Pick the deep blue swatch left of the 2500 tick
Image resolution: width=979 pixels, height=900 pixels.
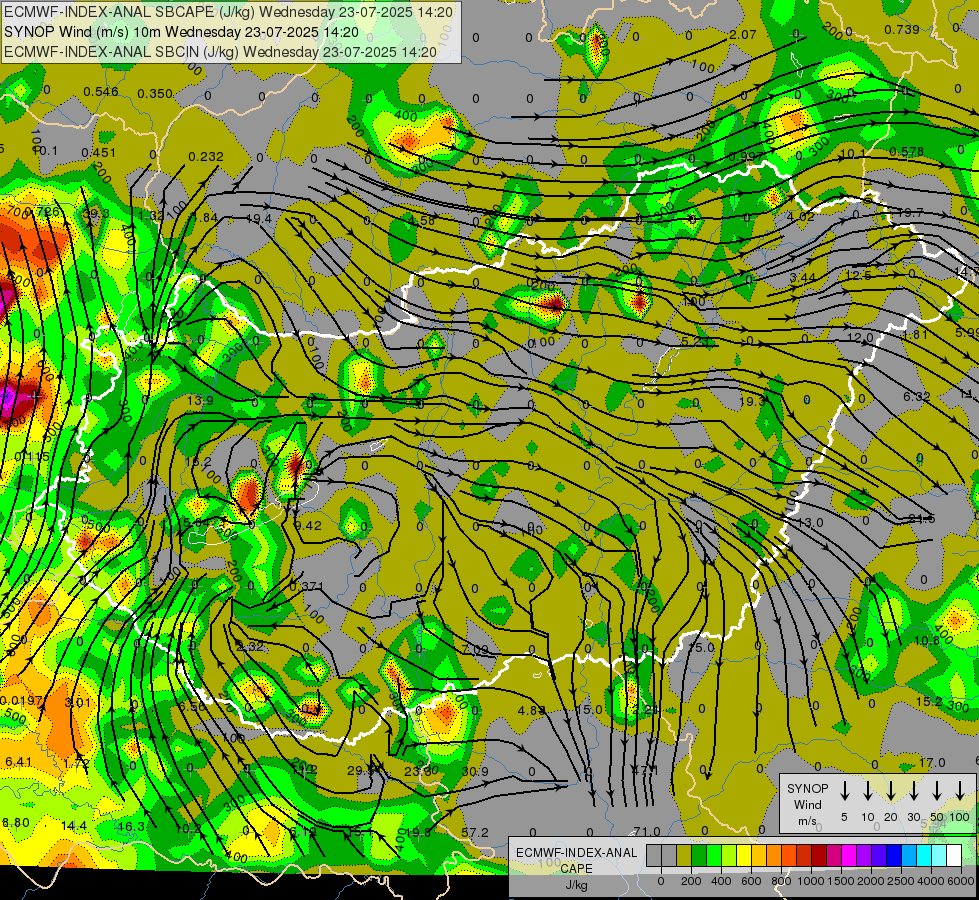[893, 856]
